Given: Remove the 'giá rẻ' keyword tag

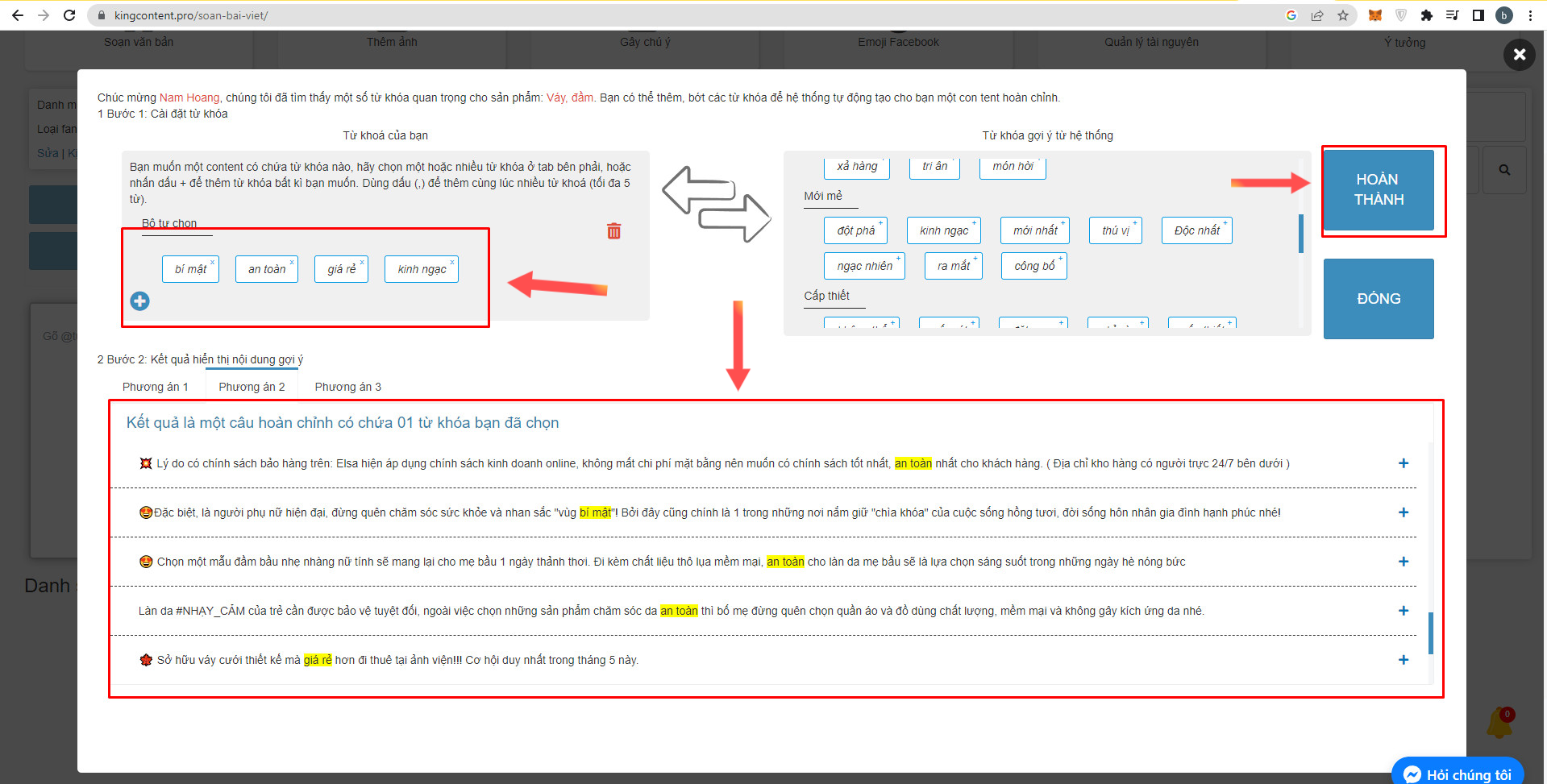Looking at the screenshot, I should pos(362,262).
